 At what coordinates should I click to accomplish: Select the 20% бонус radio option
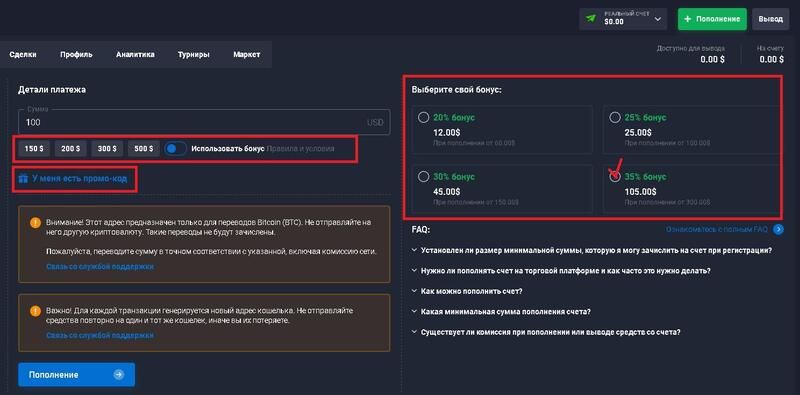point(423,117)
